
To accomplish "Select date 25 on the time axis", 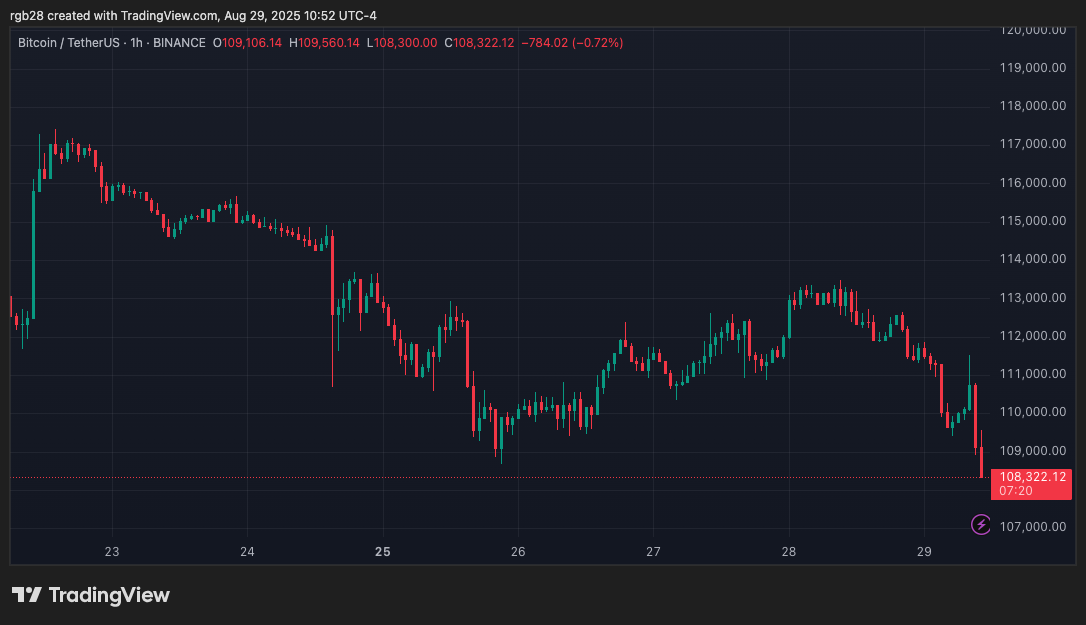I will (x=382, y=551).
